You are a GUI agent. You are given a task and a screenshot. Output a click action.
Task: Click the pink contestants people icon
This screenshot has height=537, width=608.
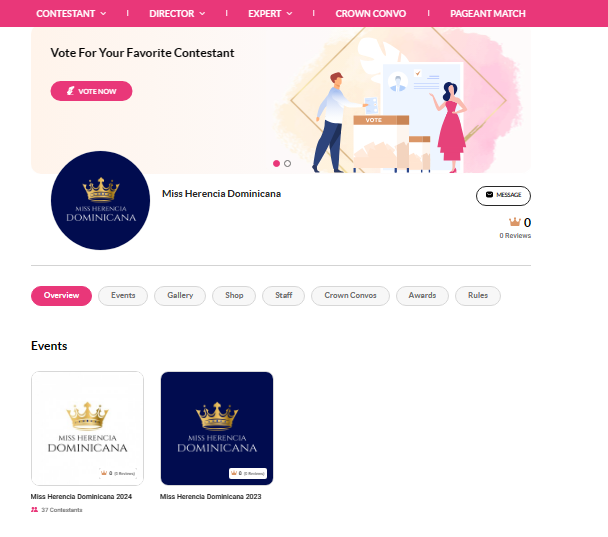point(35,509)
